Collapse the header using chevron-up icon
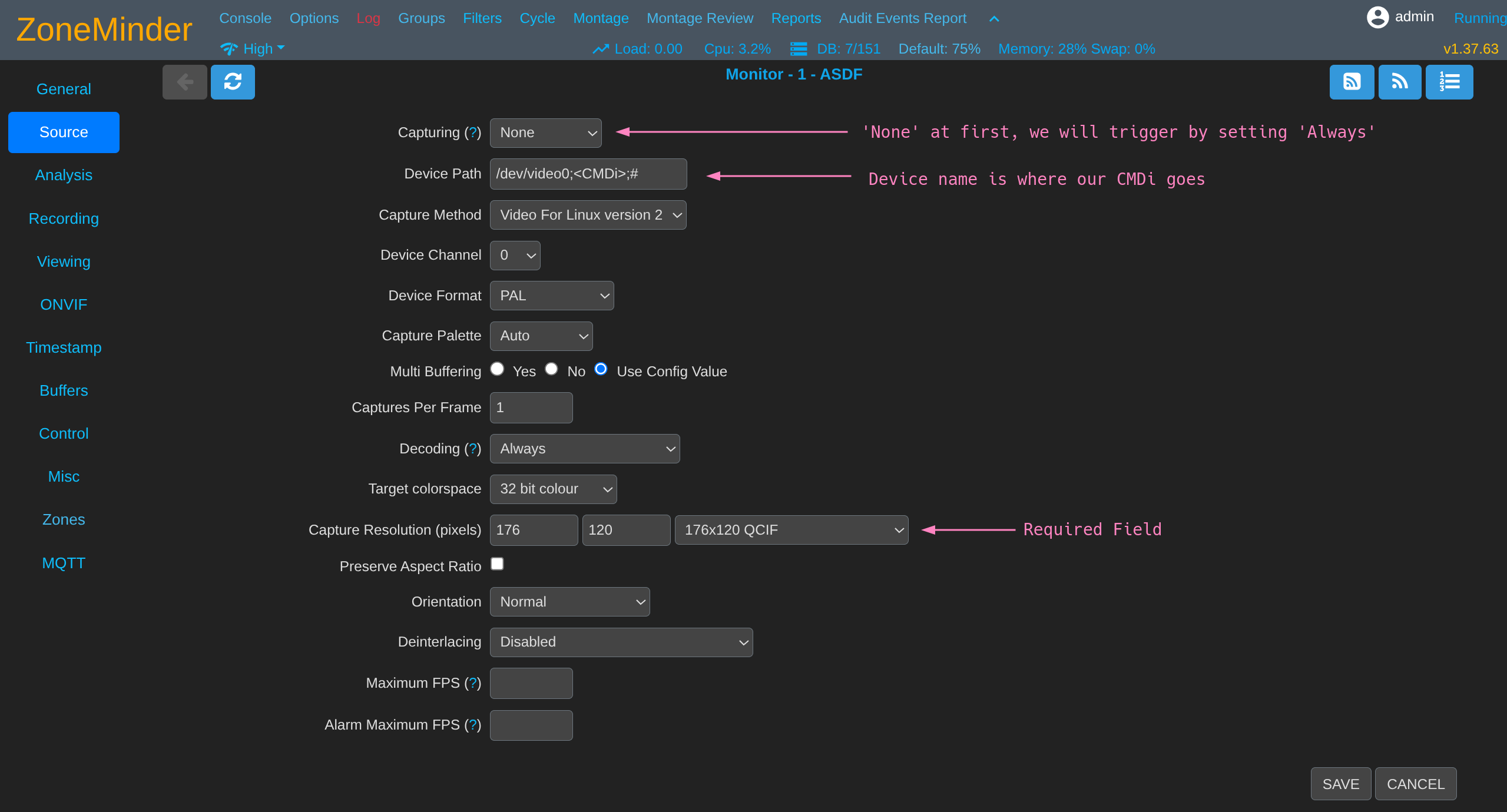The height and width of the screenshot is (812, 1507). [x=994, y=19]
